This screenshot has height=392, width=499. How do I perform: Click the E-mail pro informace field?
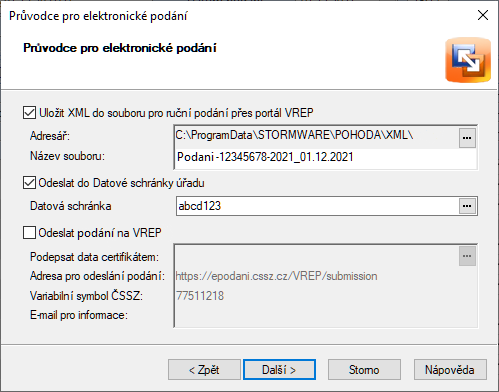pyautogui.click(x=325, y=315)
